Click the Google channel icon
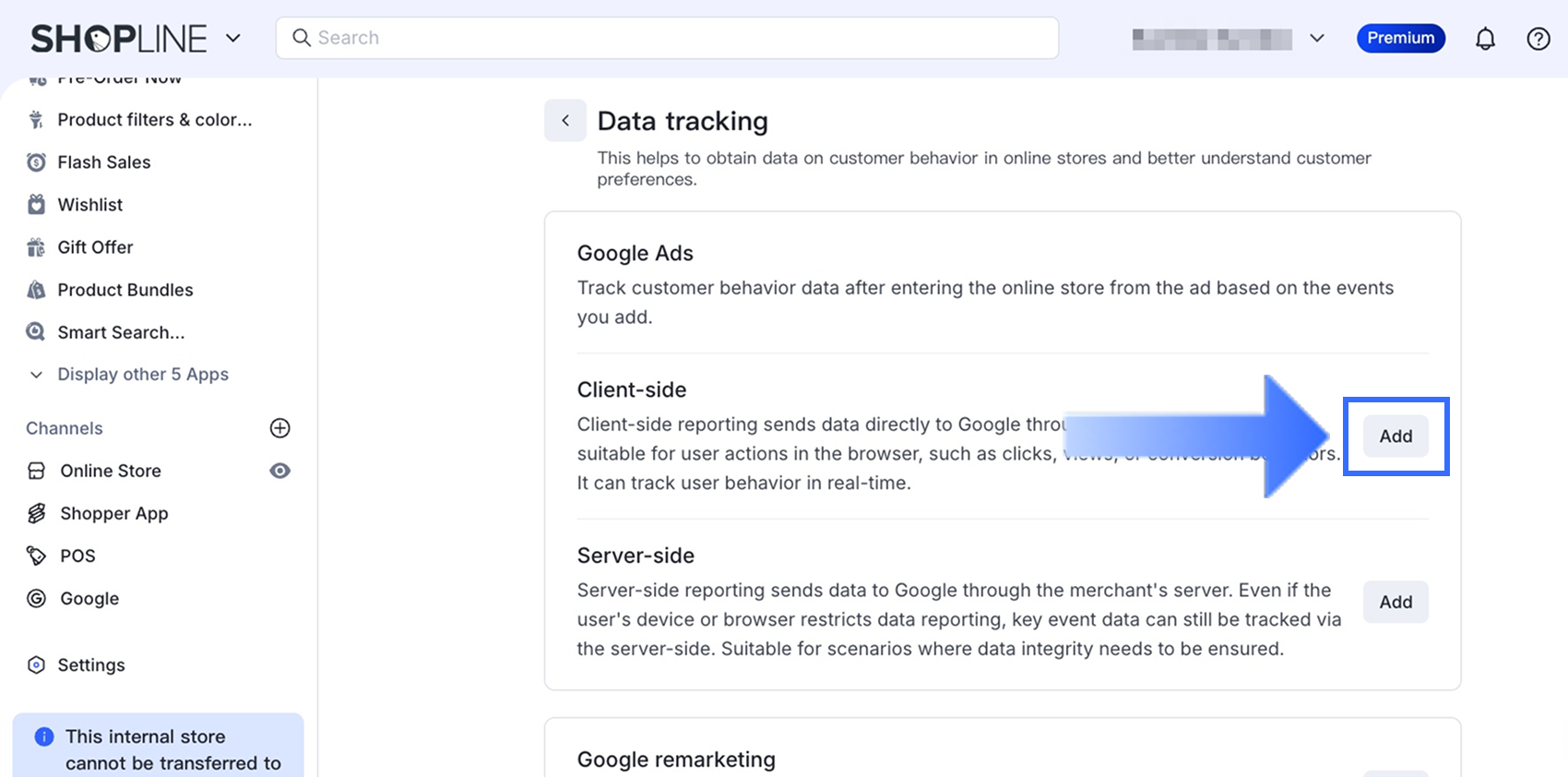The image size is (1568, 777). tap(36, 599)
